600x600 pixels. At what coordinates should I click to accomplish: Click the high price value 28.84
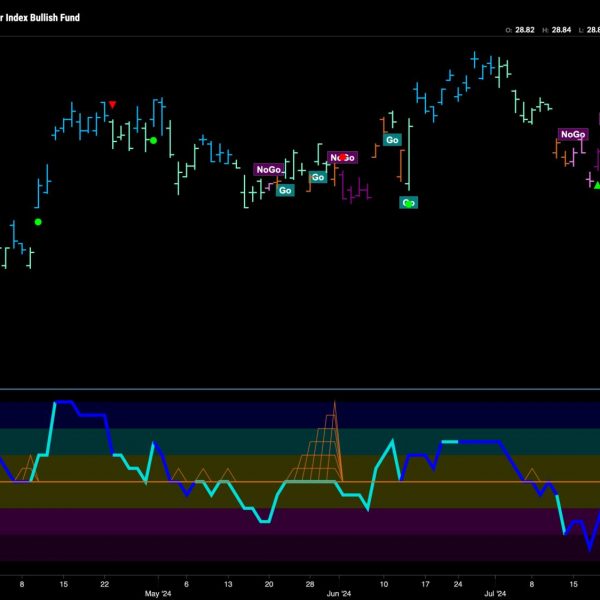click(561, 30)
